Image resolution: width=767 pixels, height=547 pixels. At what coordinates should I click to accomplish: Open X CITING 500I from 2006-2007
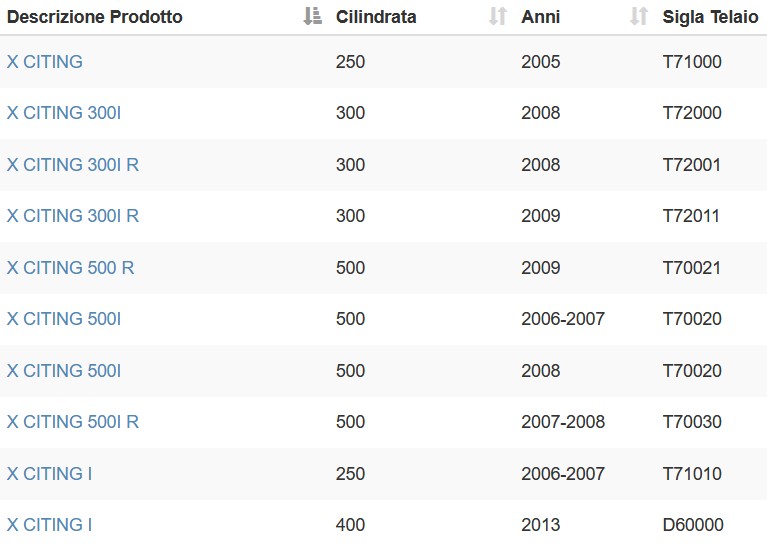point(64,319)
